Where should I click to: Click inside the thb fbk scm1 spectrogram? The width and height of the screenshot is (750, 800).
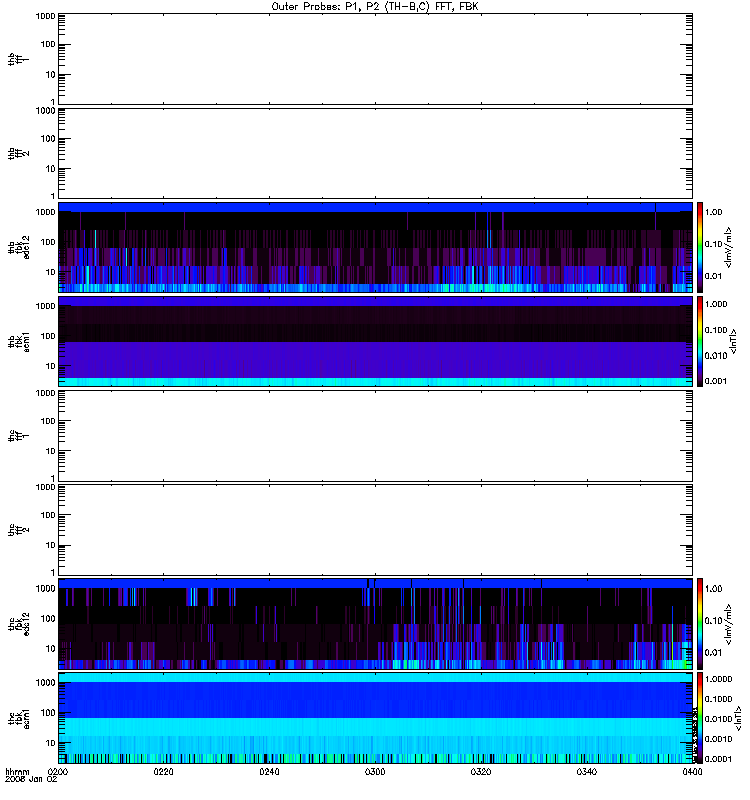(x=375, y=341)
